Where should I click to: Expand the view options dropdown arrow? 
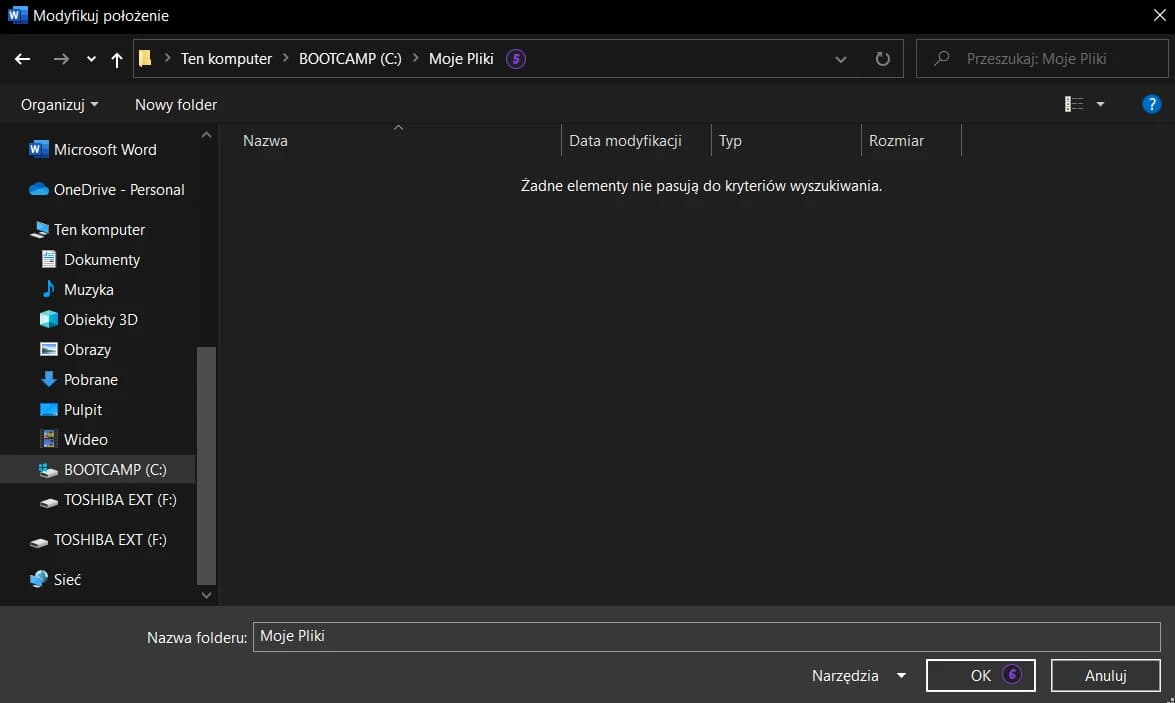point(1100,104)
